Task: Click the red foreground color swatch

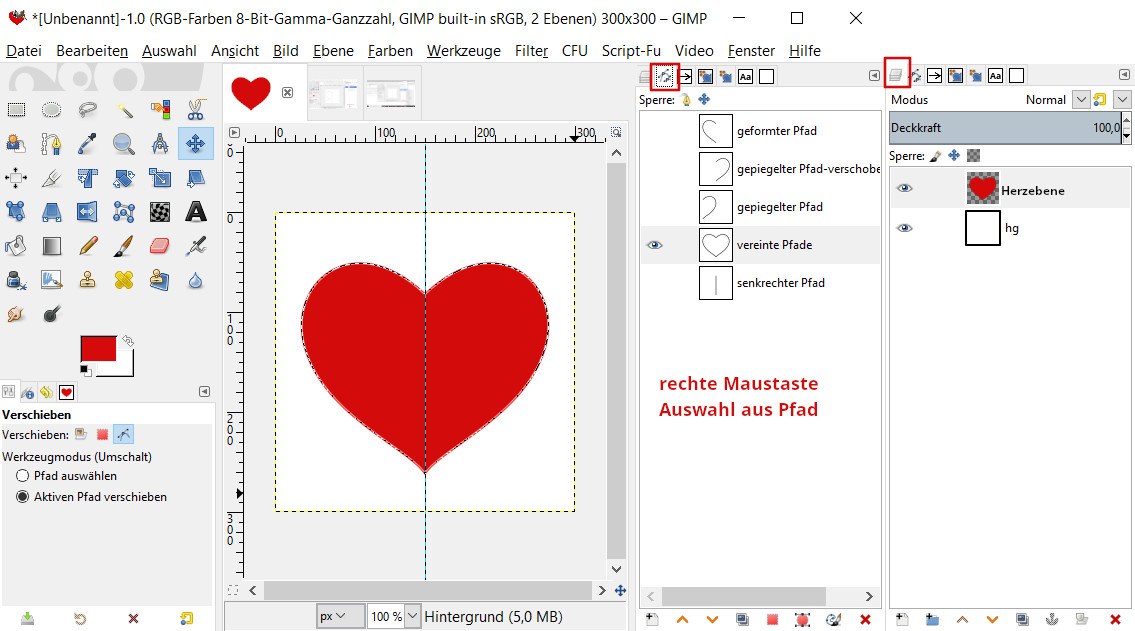Action: [98, 349]
